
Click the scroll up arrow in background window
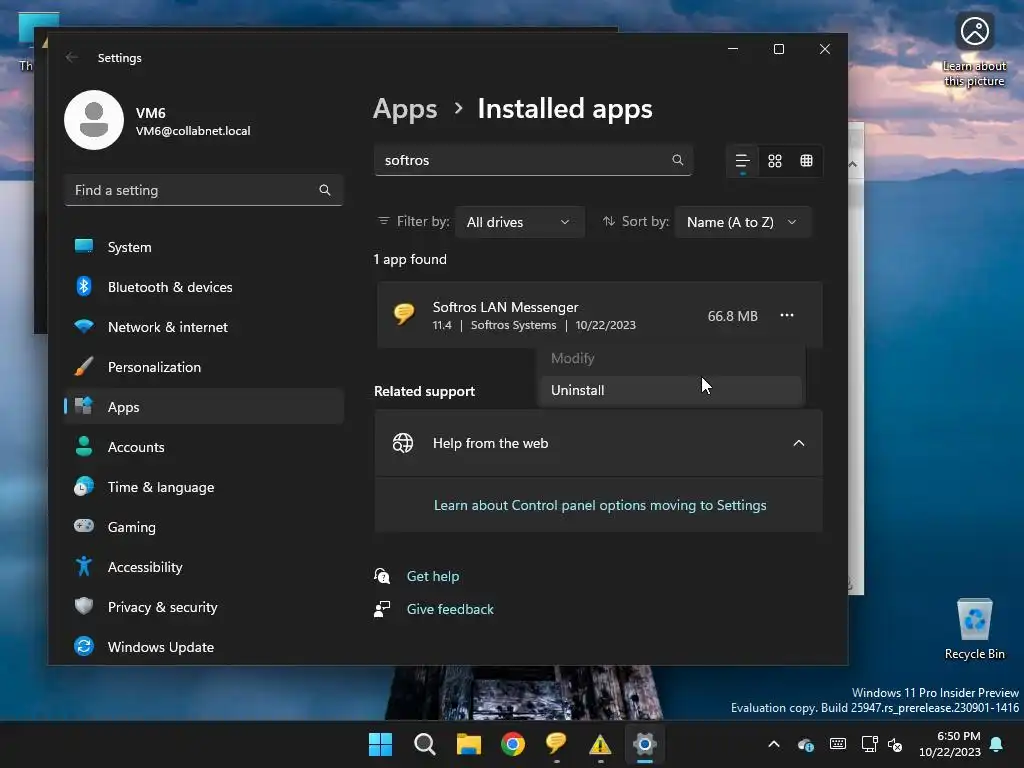tap(852, 164)
